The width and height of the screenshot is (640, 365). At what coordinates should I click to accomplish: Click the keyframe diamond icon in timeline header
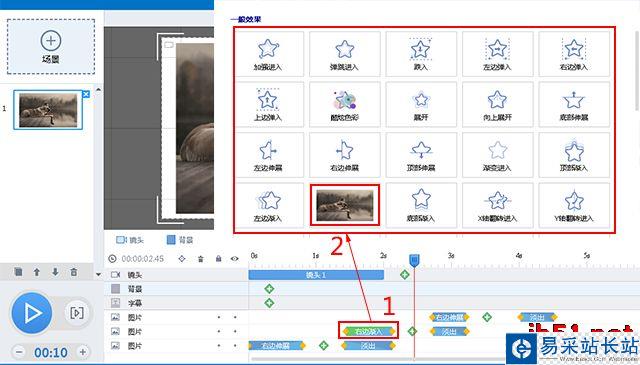click(182, 259)
